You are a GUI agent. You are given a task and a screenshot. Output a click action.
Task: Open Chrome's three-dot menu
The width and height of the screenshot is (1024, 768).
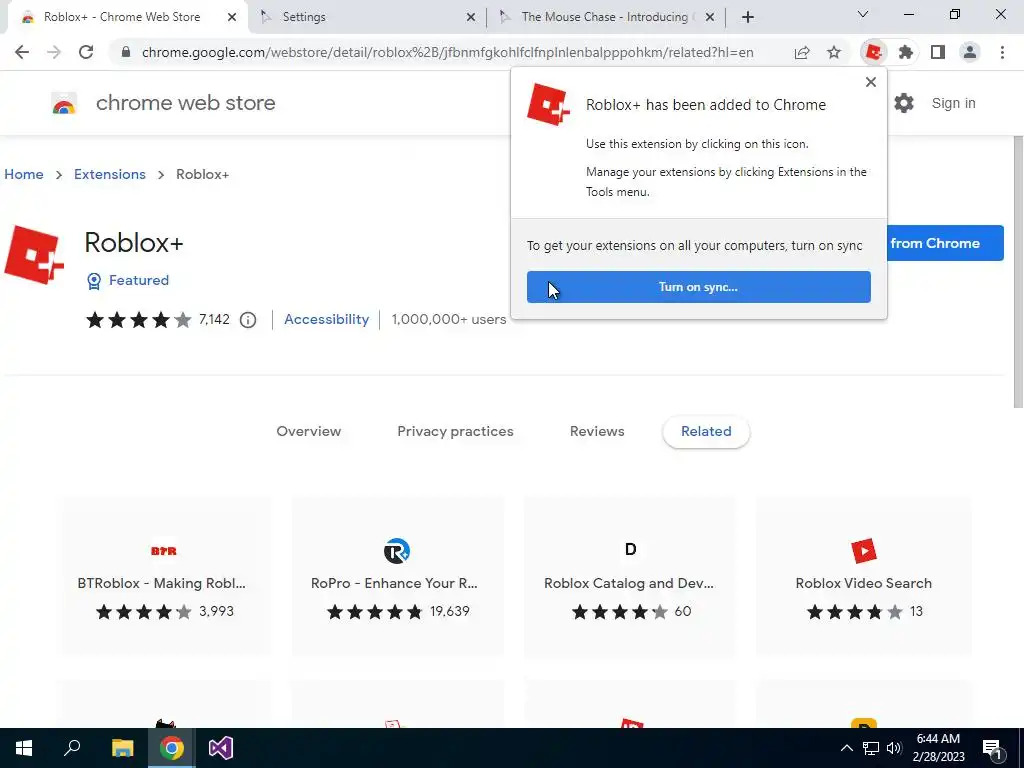coord(1002,52)
